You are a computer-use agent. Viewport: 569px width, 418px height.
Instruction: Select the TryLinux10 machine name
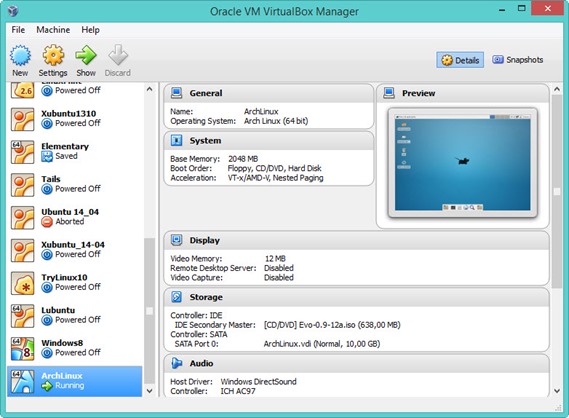[64, 278]
